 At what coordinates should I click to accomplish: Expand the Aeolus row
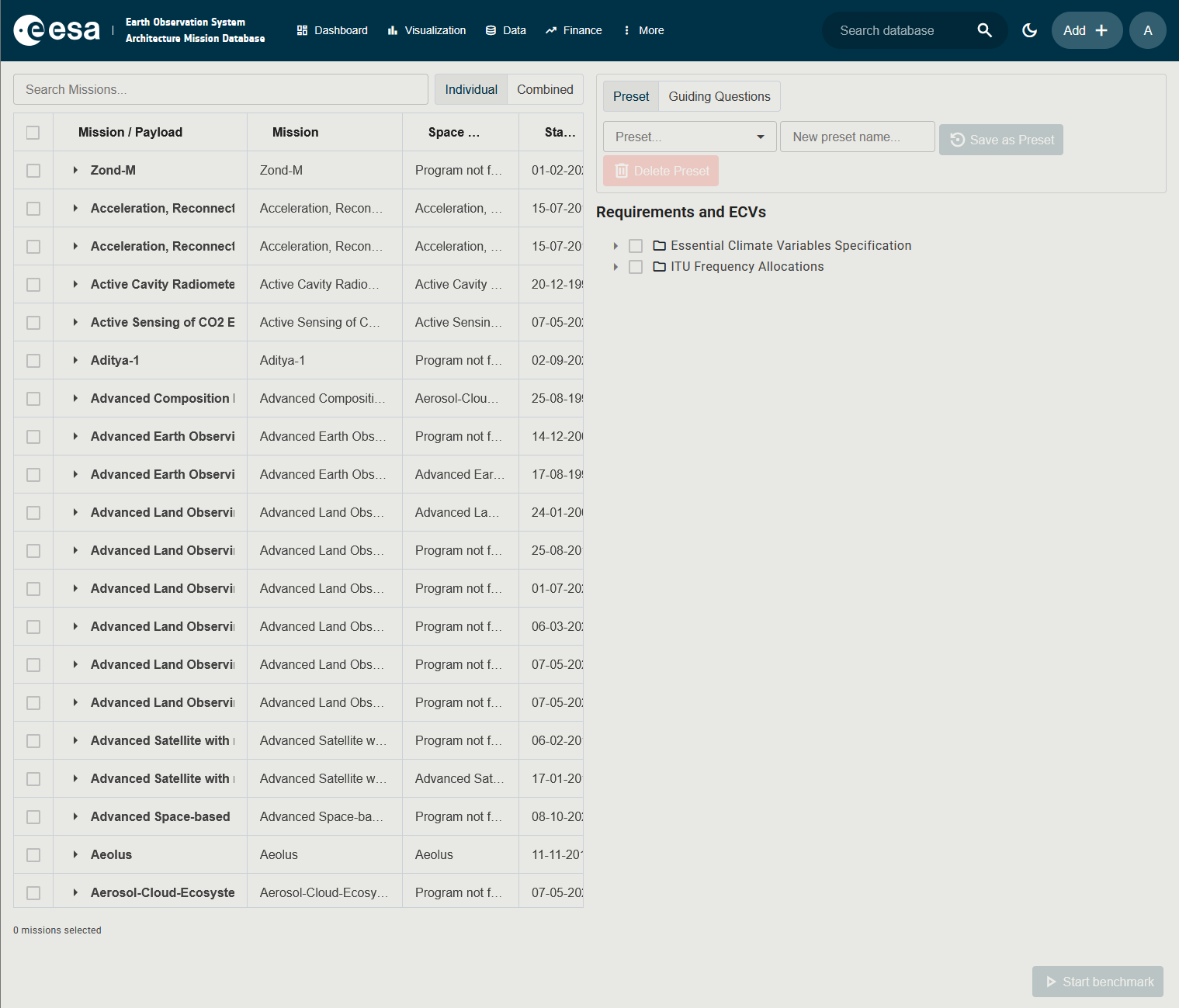(x=75, y=854)
